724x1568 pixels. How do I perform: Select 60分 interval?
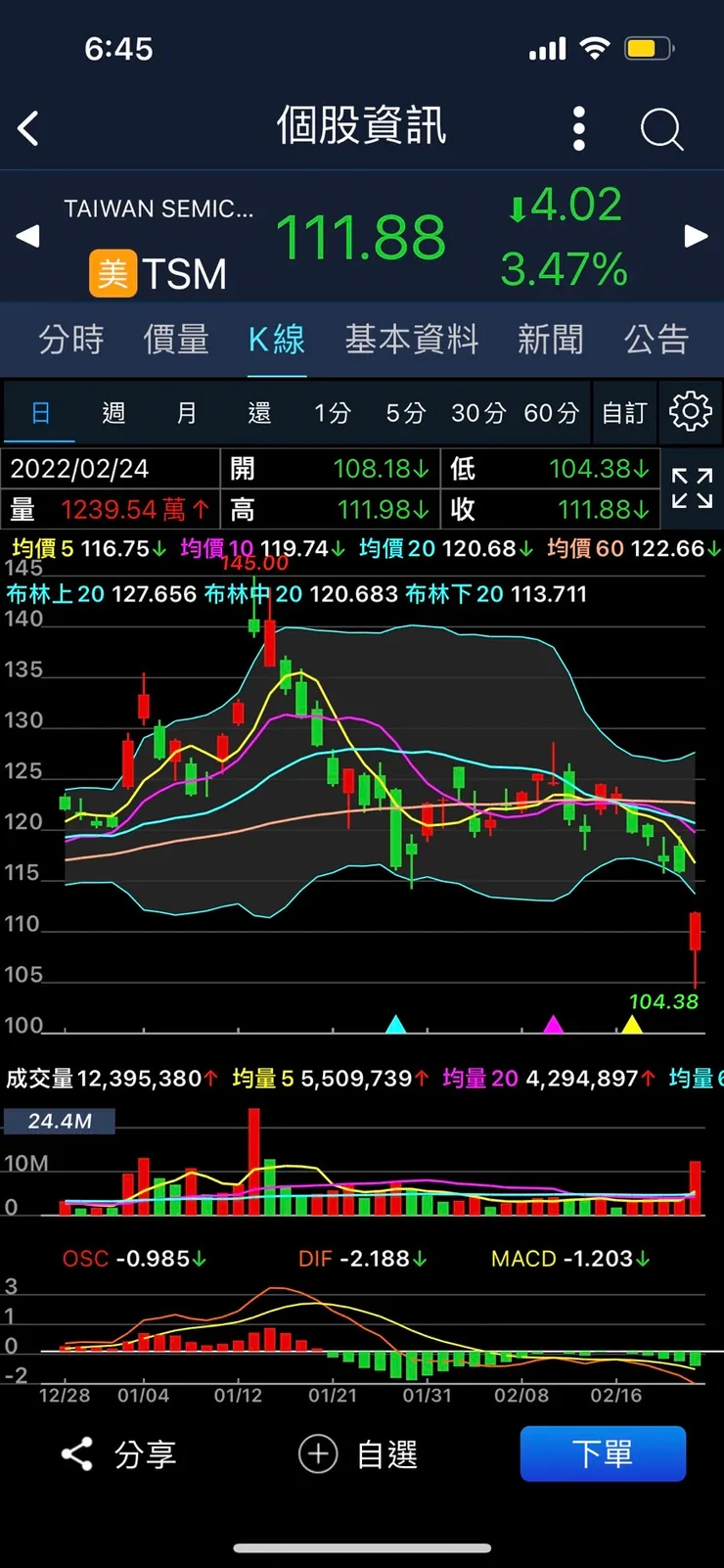[552, 413]
